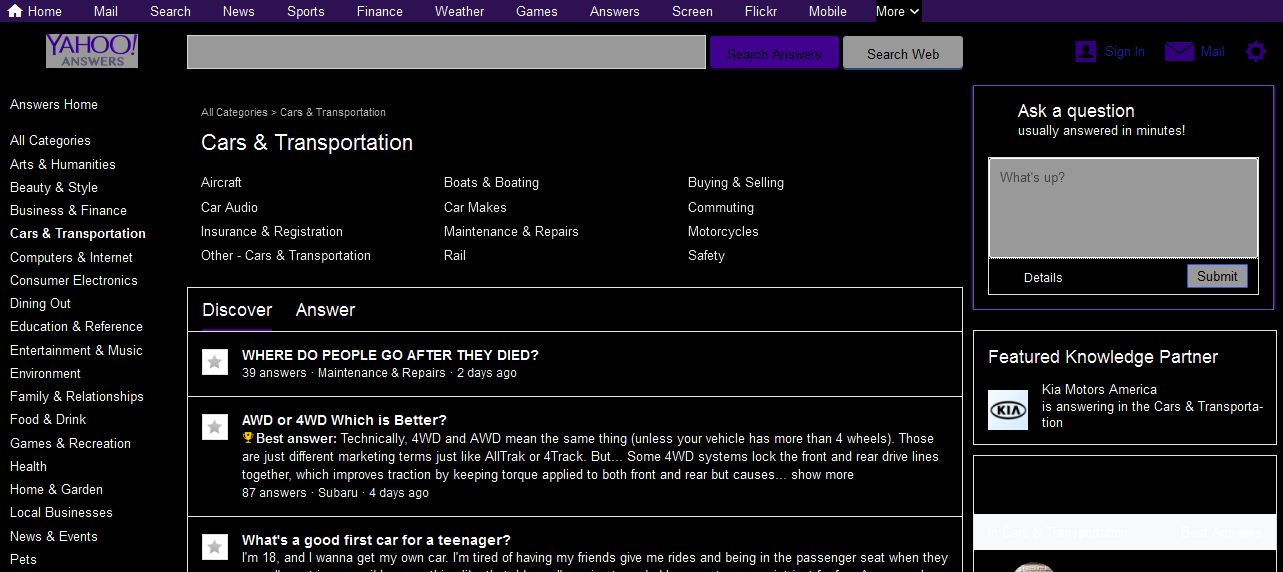Open the Car Audio subcategory

click(x=229, y=207)
